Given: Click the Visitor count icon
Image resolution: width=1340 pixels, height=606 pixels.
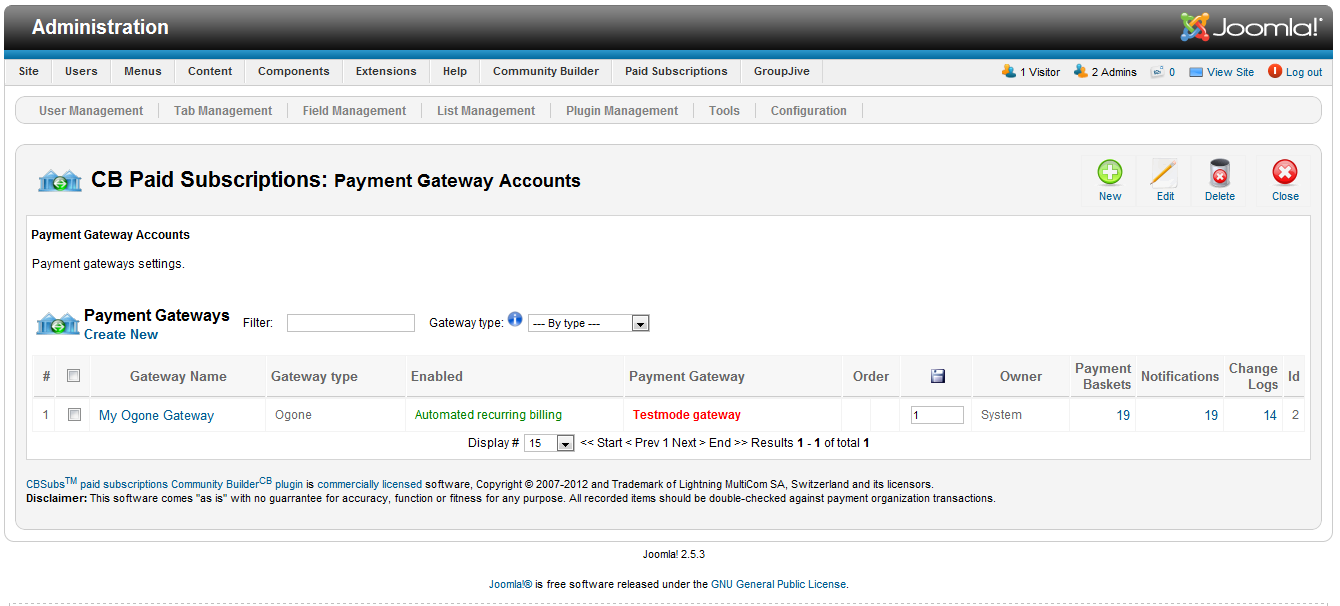Looking at the screenshot, I should [1009, 71].
